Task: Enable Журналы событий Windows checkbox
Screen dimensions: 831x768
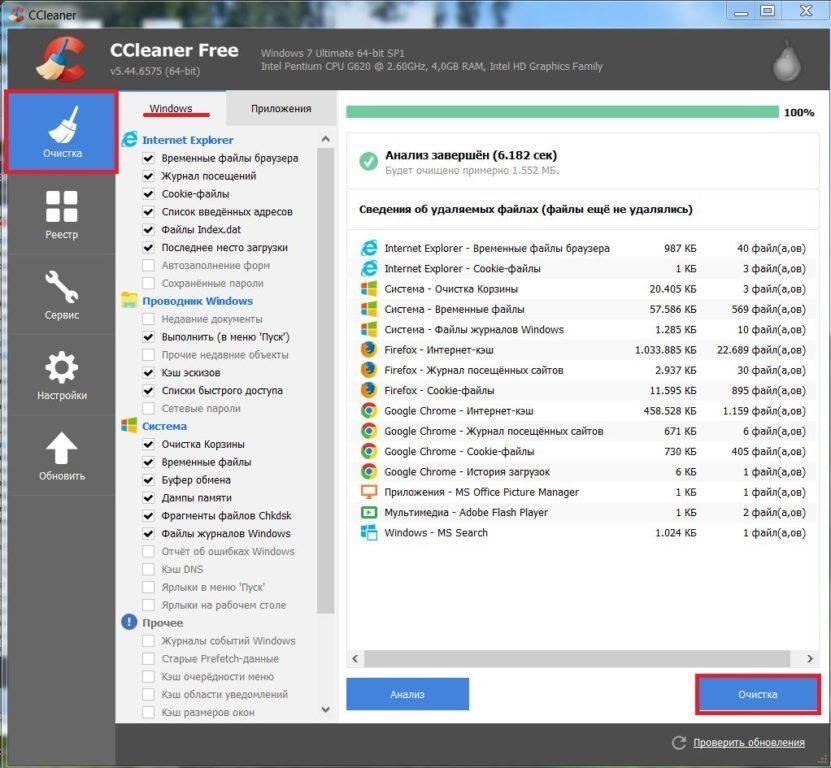Action: click(x=148, y=641)
